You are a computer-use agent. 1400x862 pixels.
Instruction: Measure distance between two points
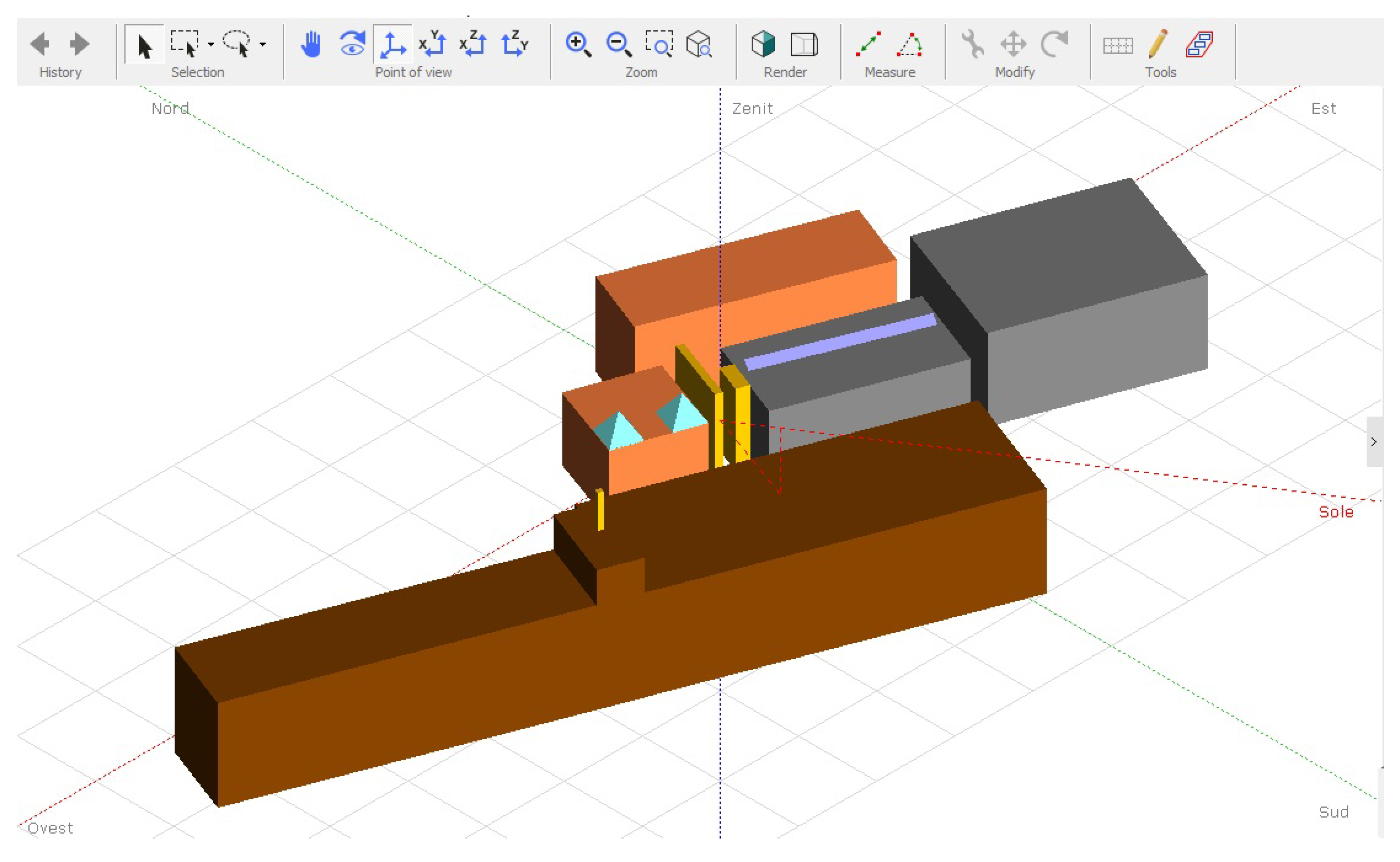pyautogui.click(x=869, y=44)
